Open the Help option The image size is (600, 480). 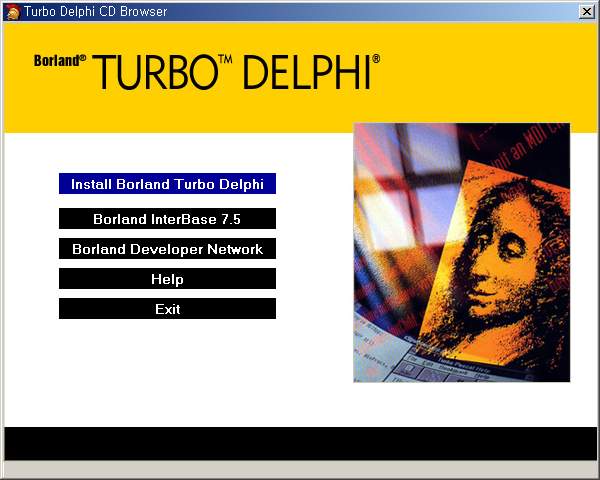[x=167, y=279]
